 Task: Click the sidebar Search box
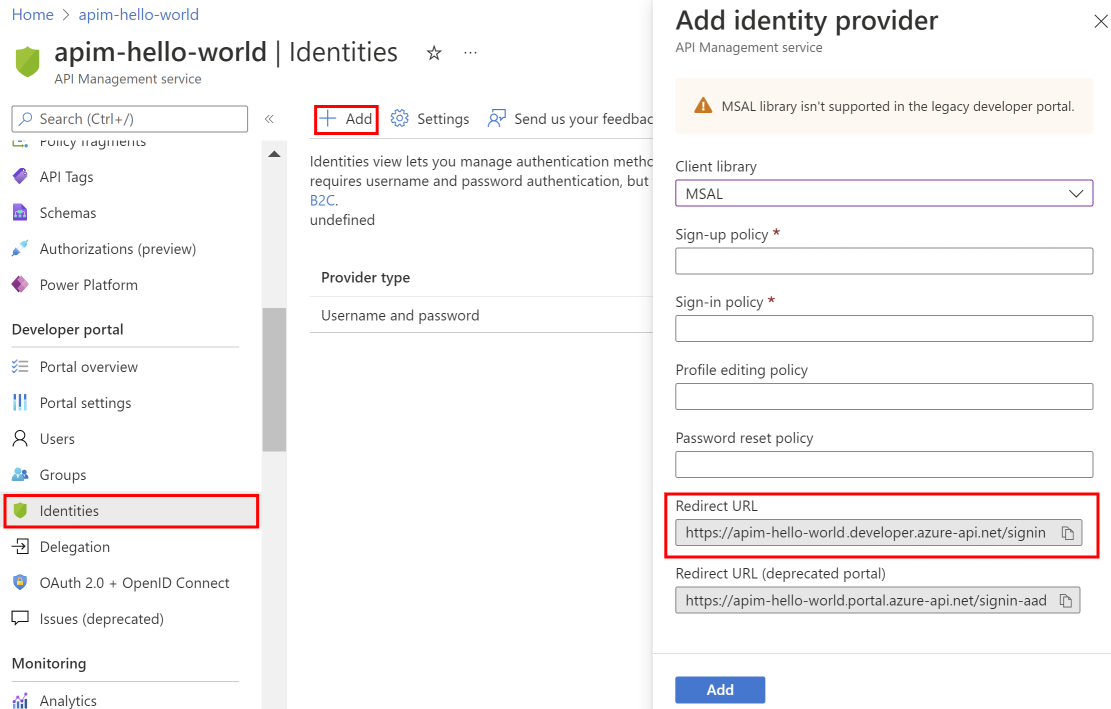[x=130, y=119]
